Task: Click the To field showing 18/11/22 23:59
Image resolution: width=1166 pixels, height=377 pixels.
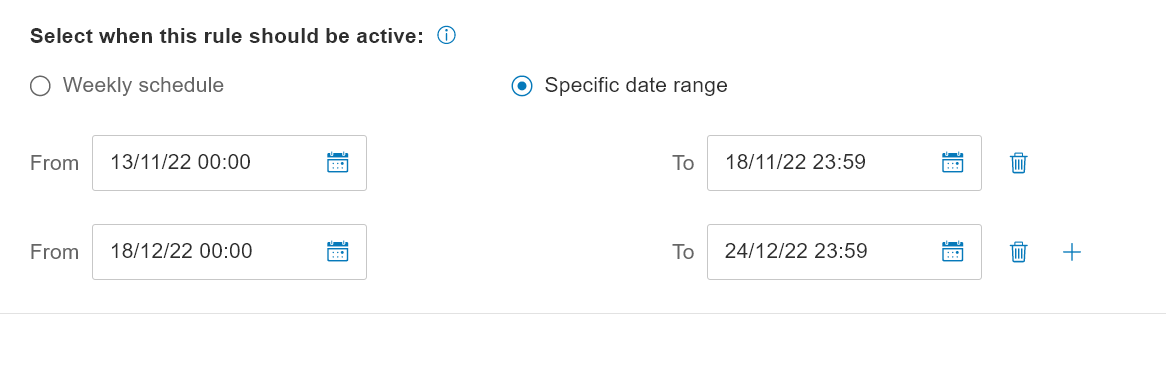Action: pyautogui.click(x=844, y=163)
